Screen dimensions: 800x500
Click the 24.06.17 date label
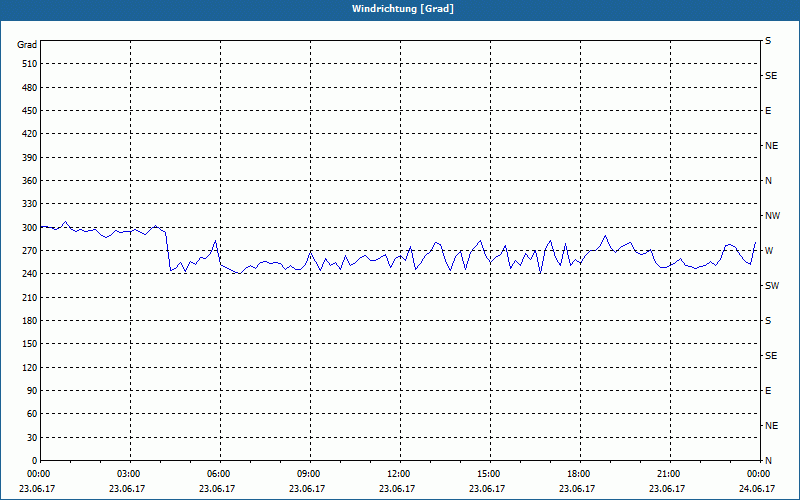[x=757, y=489]
